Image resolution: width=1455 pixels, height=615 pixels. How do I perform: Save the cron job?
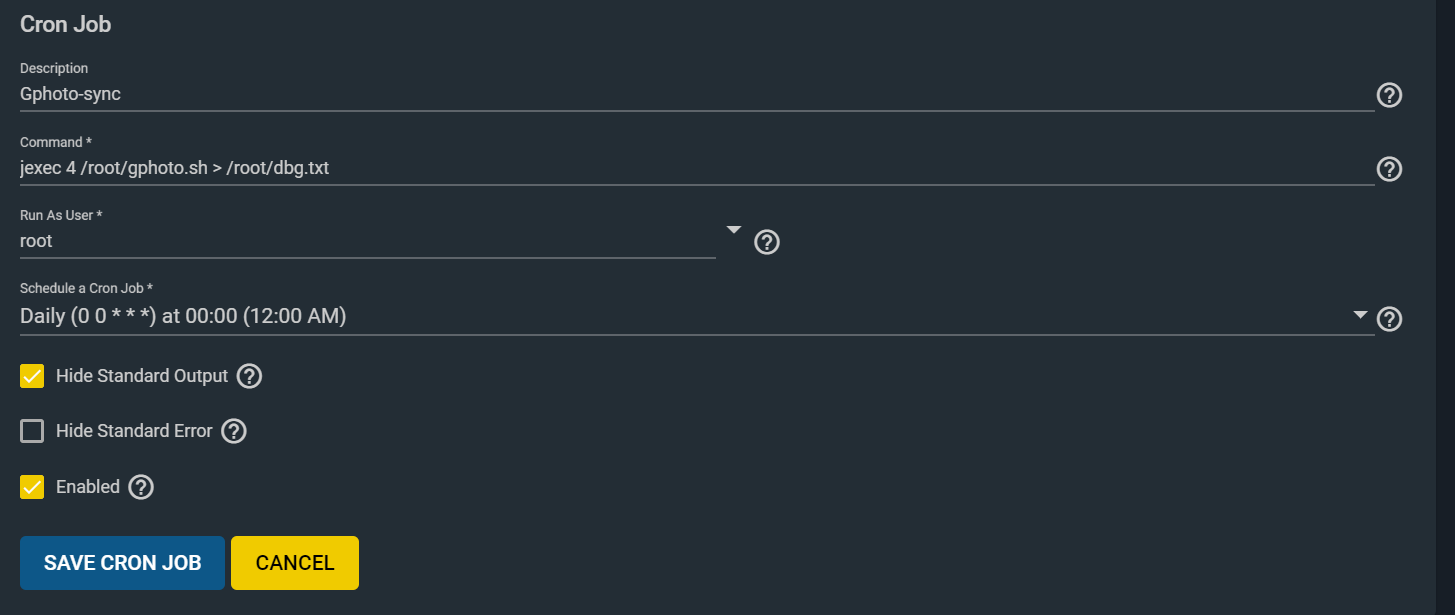[x=122, y=563]
